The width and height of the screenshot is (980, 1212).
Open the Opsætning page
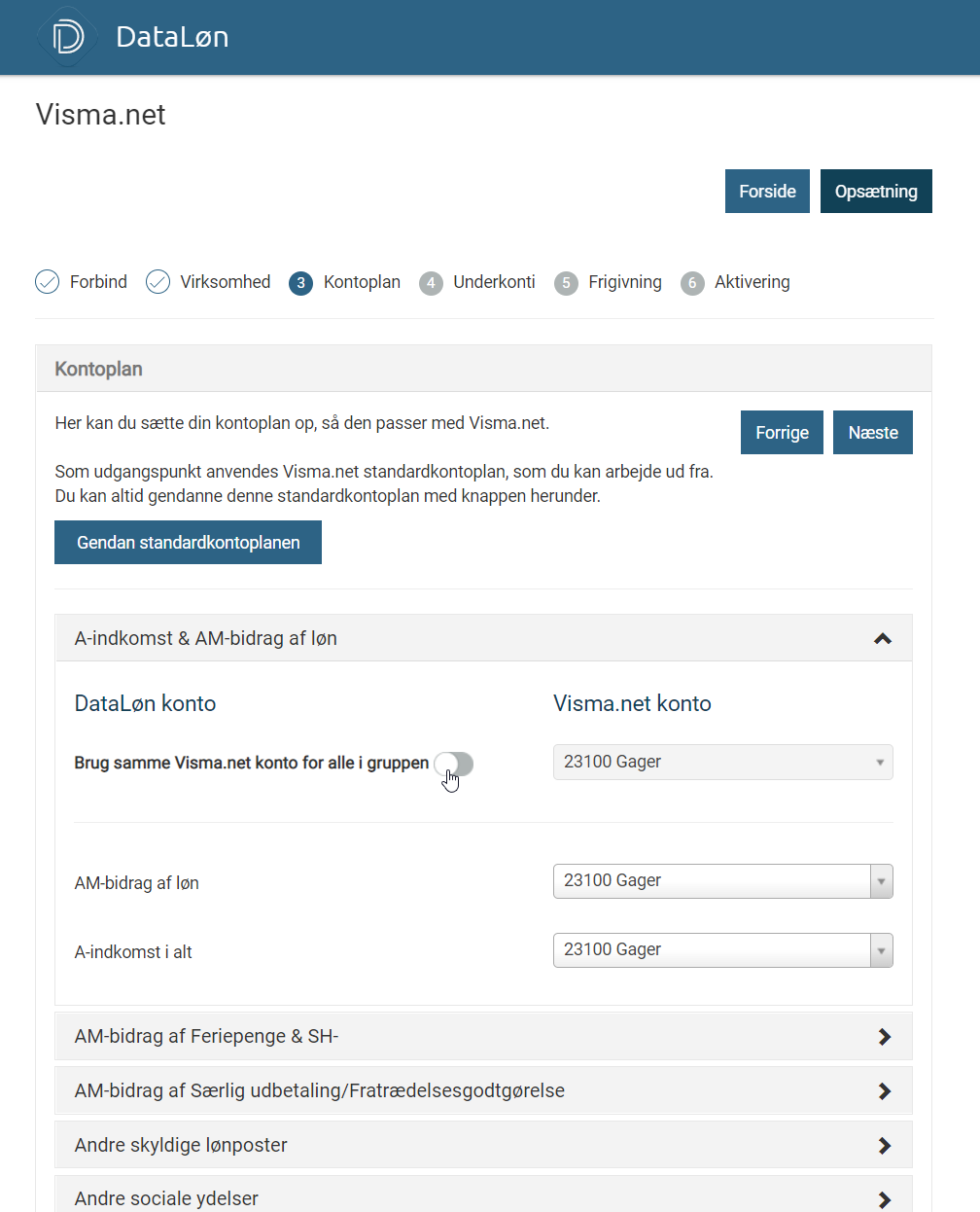876,192
